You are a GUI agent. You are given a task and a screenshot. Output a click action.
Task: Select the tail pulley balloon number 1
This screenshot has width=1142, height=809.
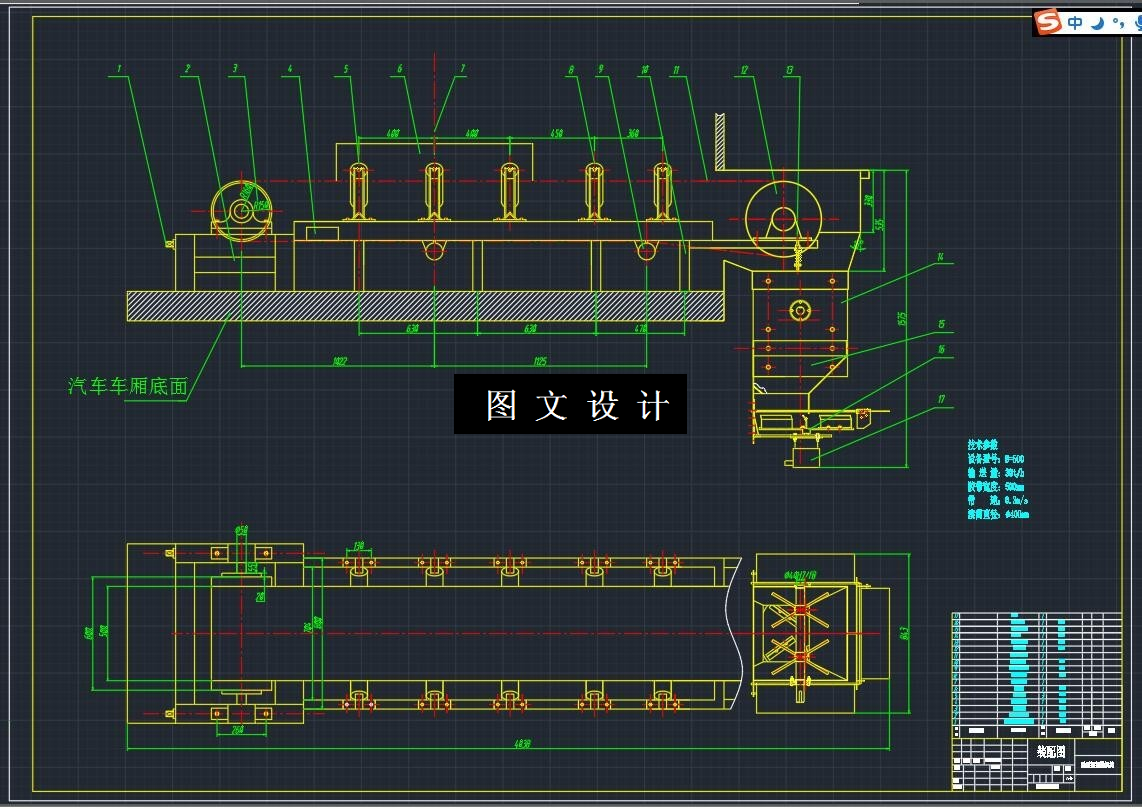pyautogui.click(x=118, y=69)
